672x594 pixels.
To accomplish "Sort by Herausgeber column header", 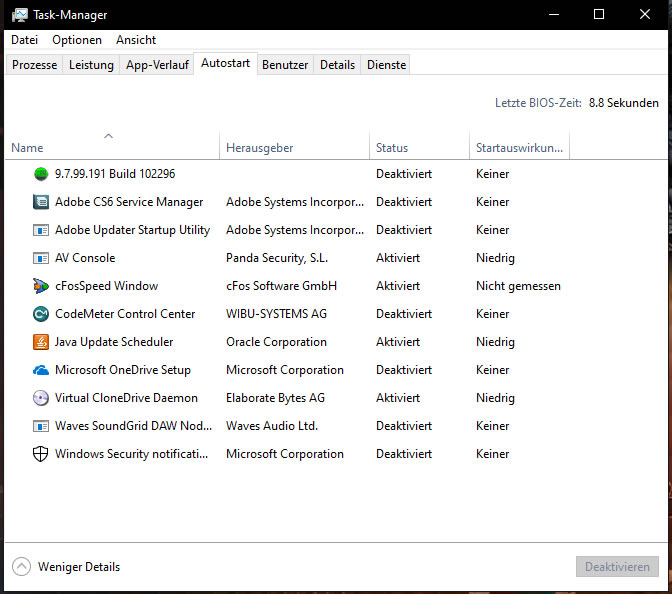I will point(294,146).
